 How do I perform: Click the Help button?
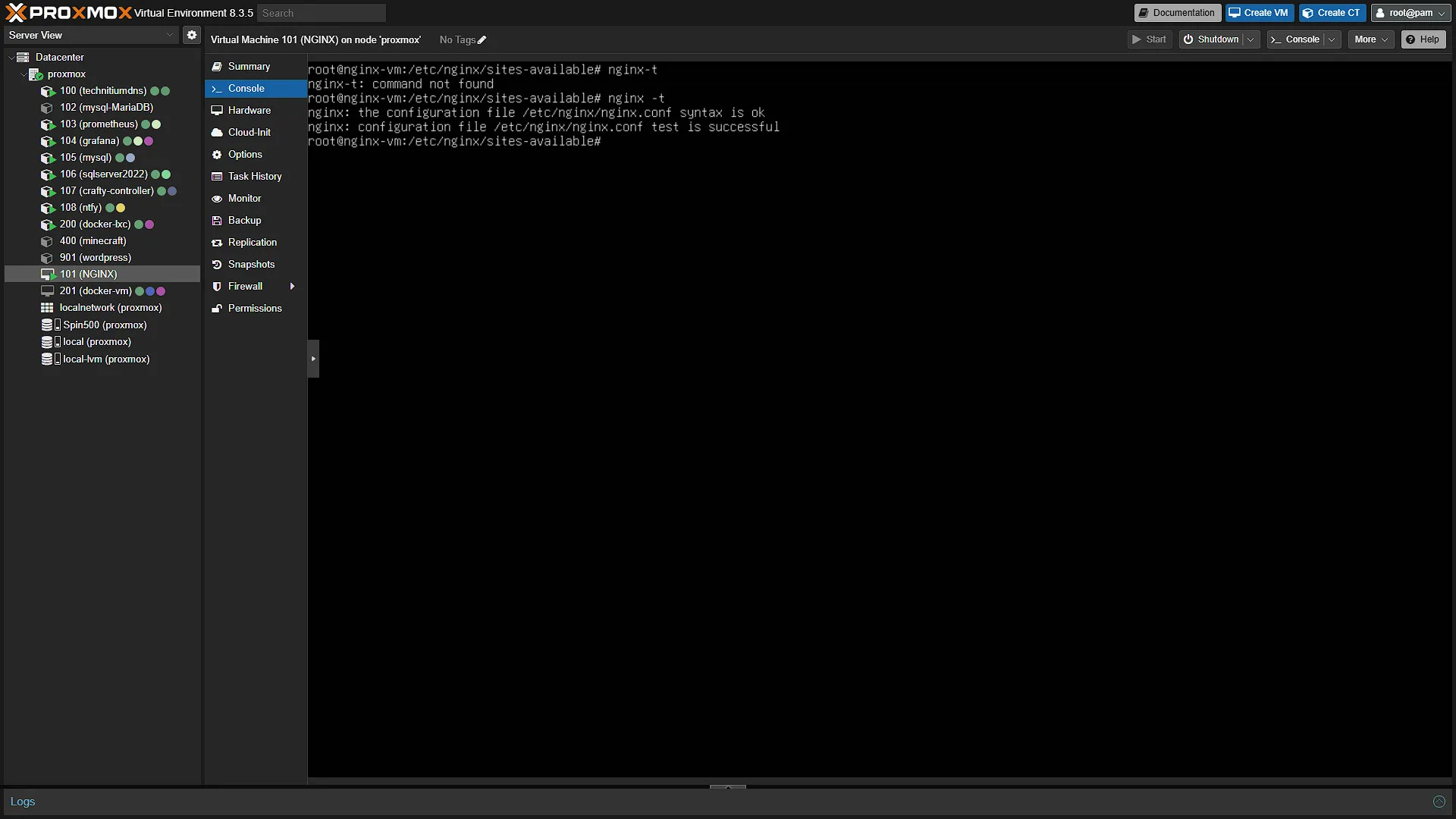[x=1423, y=39]
